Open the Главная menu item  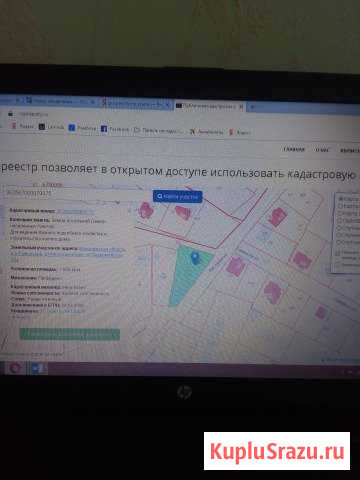294,149
